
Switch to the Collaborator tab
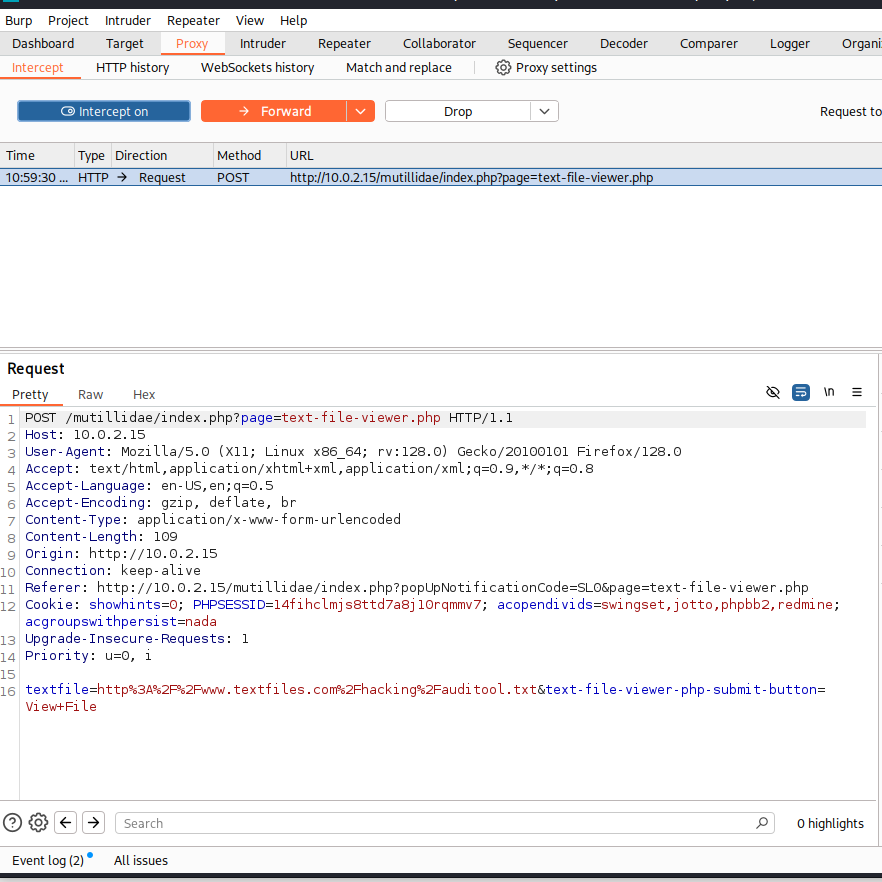click(439, 44)
